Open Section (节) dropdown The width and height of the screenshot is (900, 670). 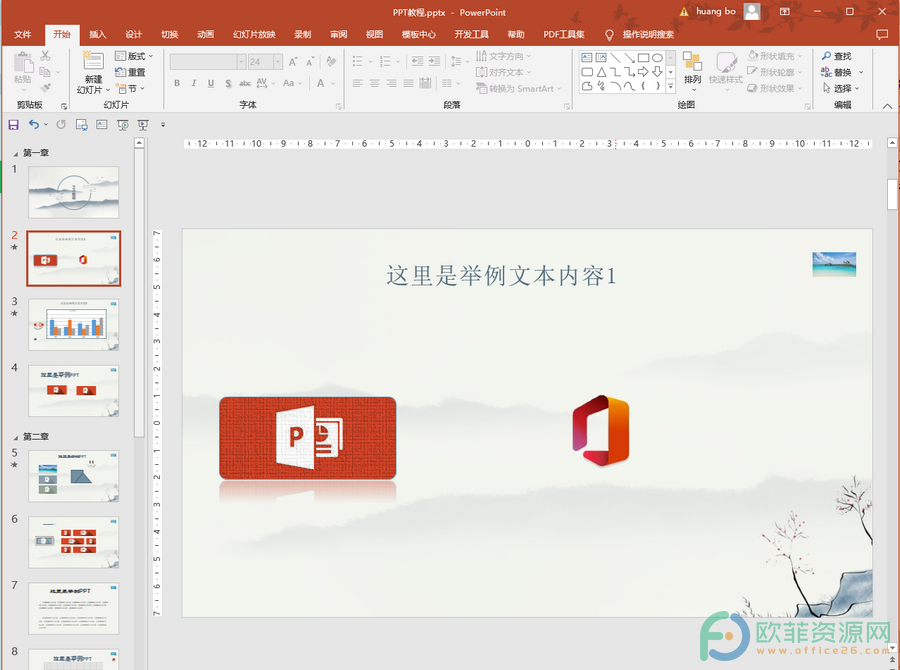130,88
